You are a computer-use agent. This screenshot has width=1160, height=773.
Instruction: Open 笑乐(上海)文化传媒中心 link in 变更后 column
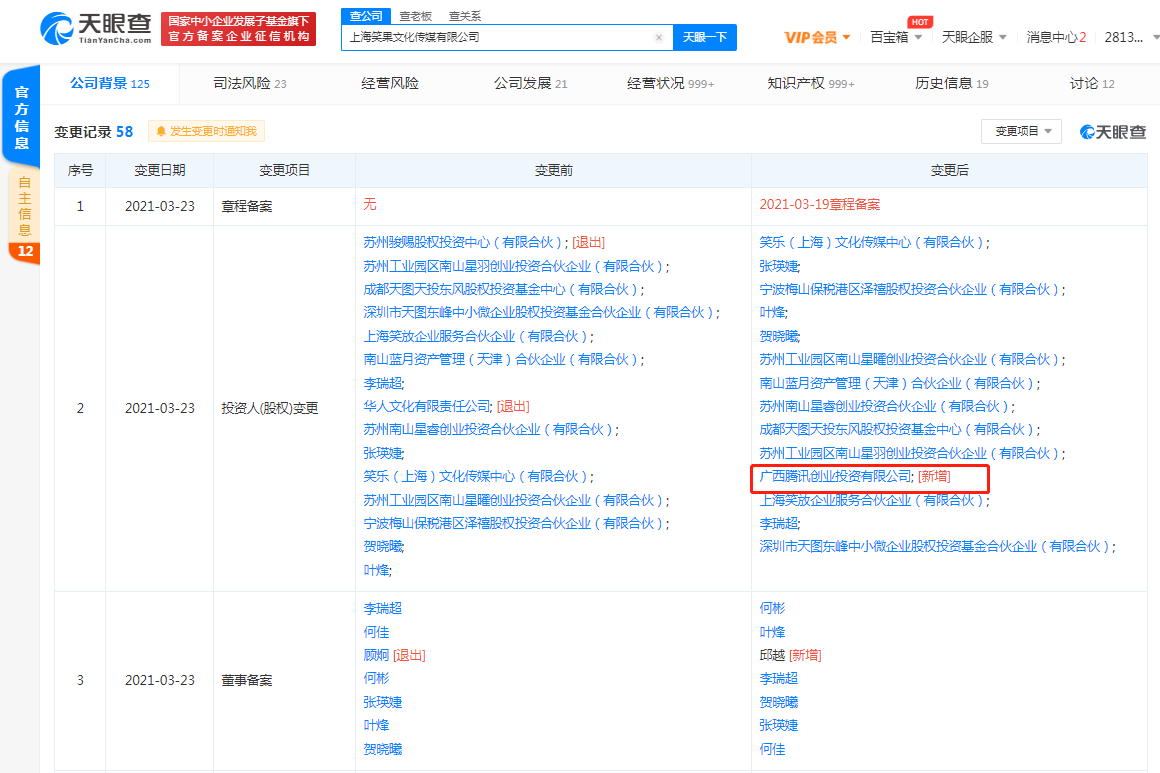871,243
